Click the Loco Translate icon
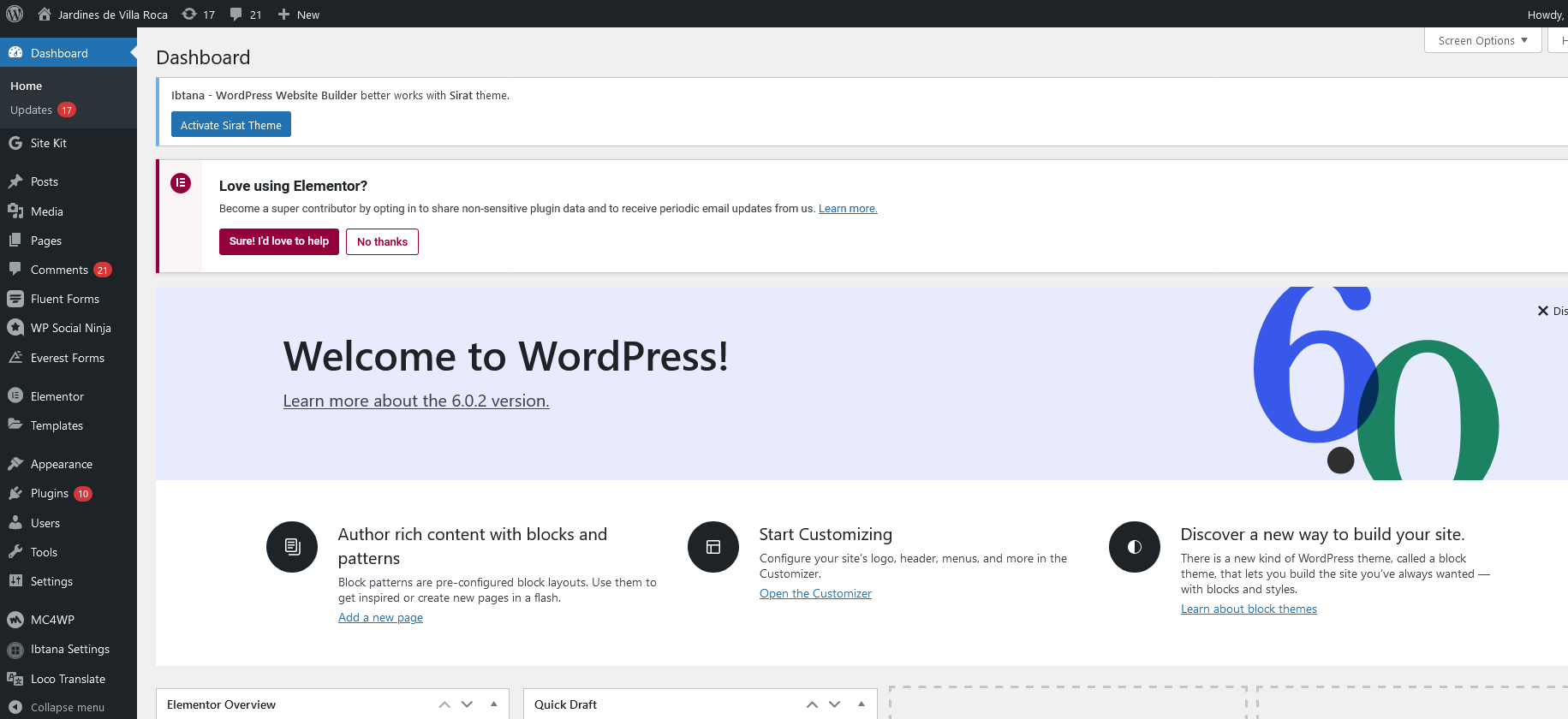The height and width of the screenshot is (719, 1568). (15, 678)
